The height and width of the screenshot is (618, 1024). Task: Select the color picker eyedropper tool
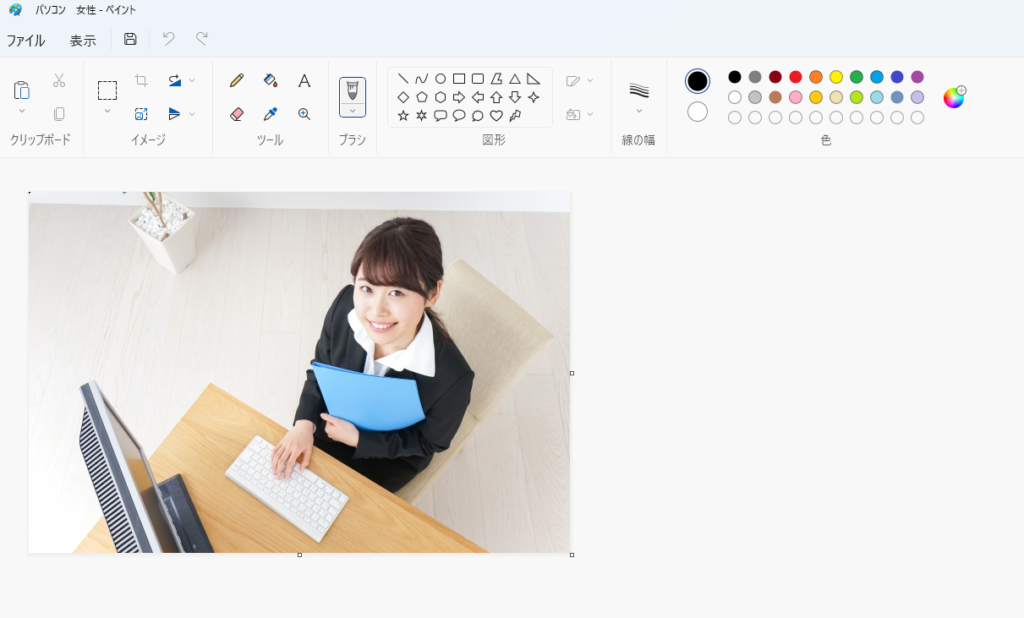click(270, 114)
